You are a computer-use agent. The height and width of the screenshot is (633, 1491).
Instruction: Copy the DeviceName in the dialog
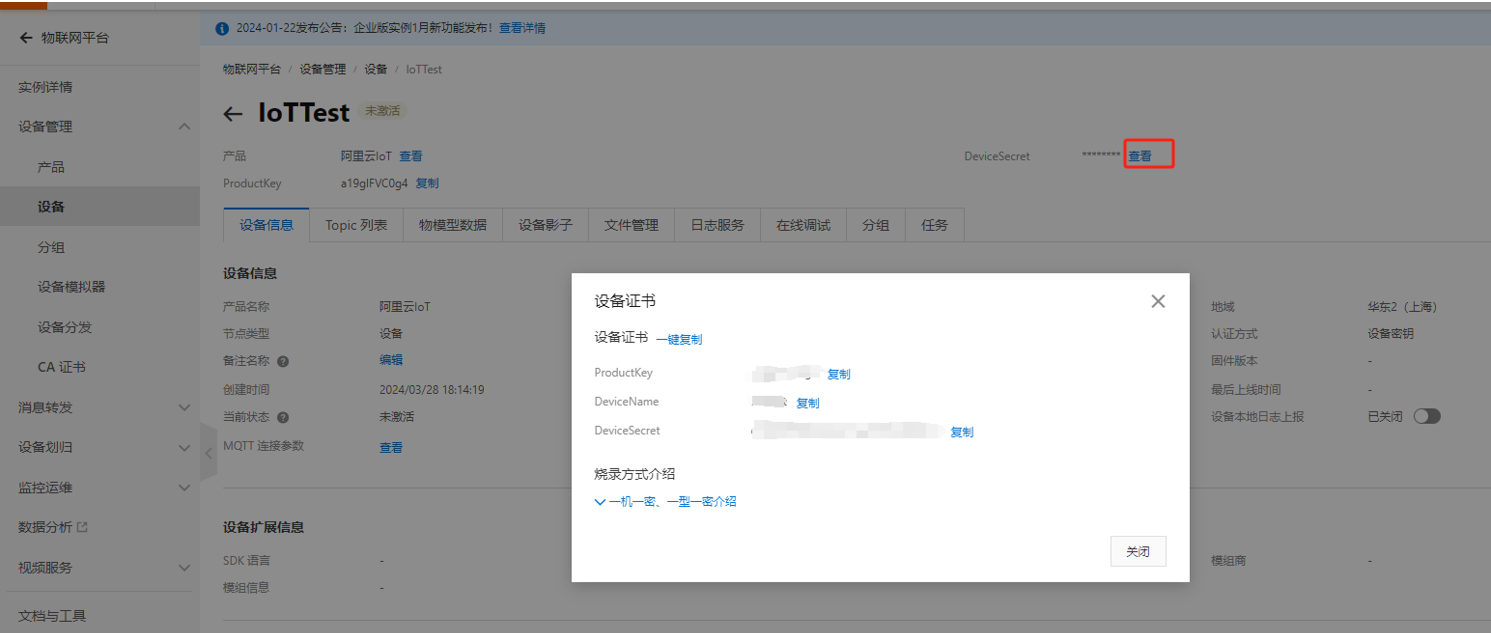pyautogui.click(x=808, y=403)
